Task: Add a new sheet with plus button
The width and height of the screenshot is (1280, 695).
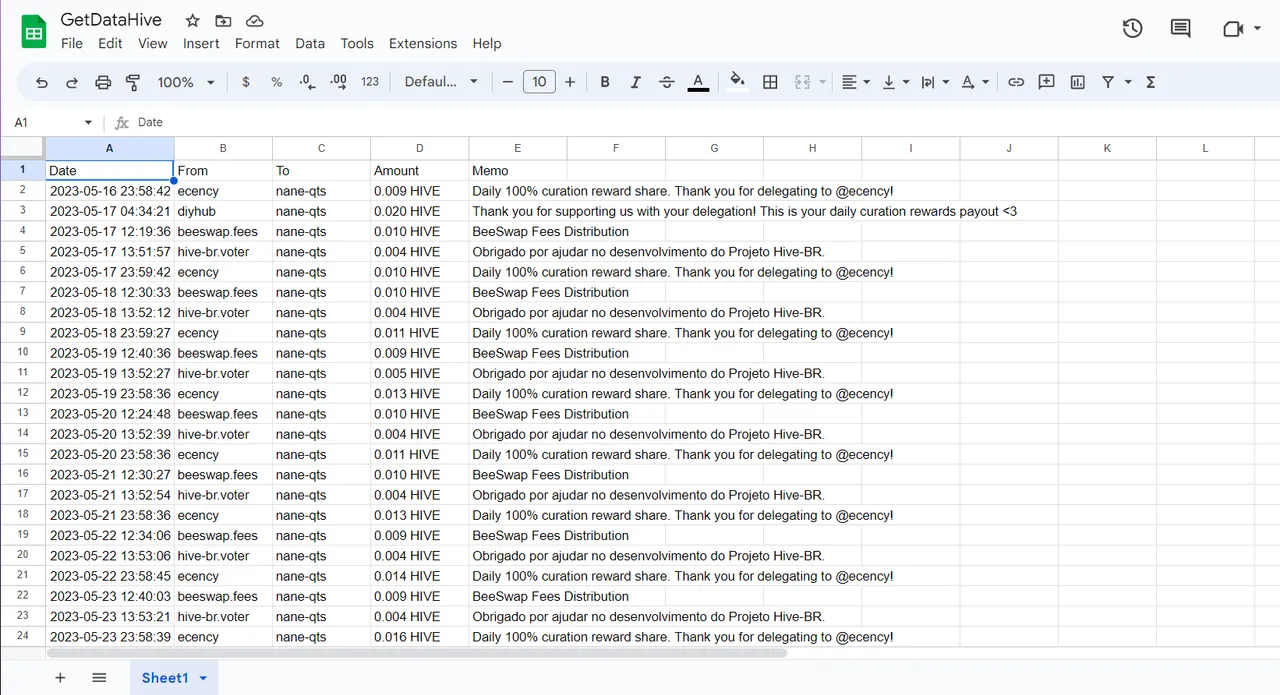Action: (60, 678)
